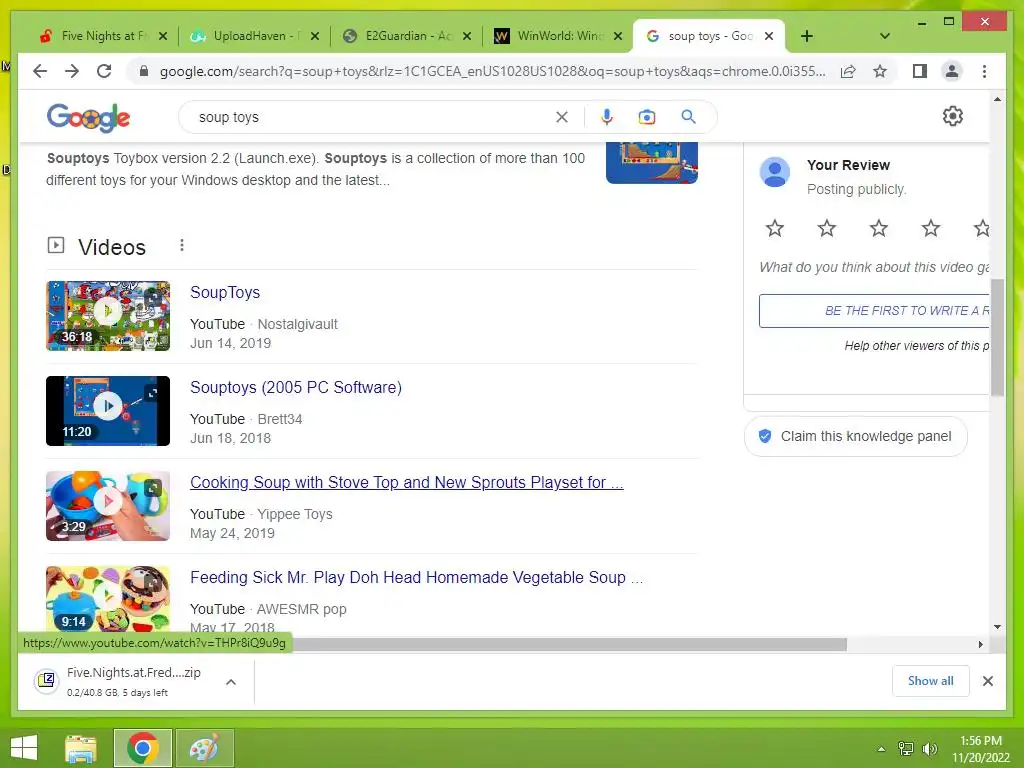Open Chrome side panel
Viewport: 1024px width, 768px height.
[920, 71]
